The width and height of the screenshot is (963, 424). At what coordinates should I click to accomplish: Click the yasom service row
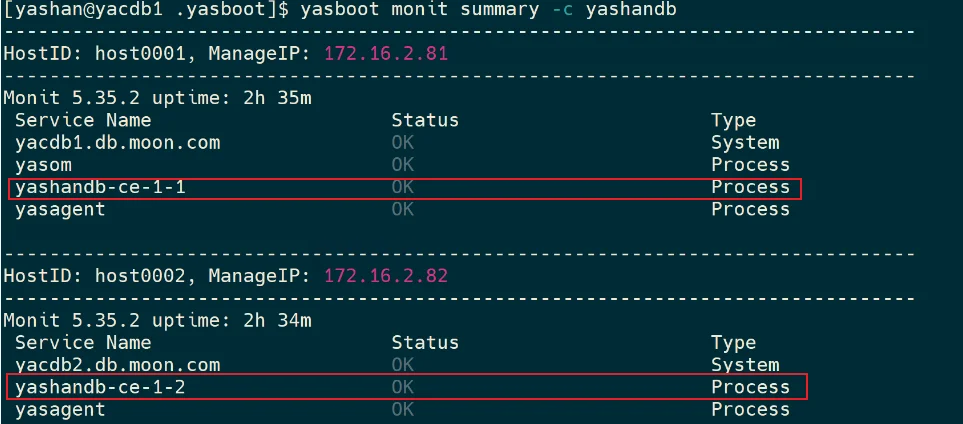pyautogui.click(x=402, y=165)
